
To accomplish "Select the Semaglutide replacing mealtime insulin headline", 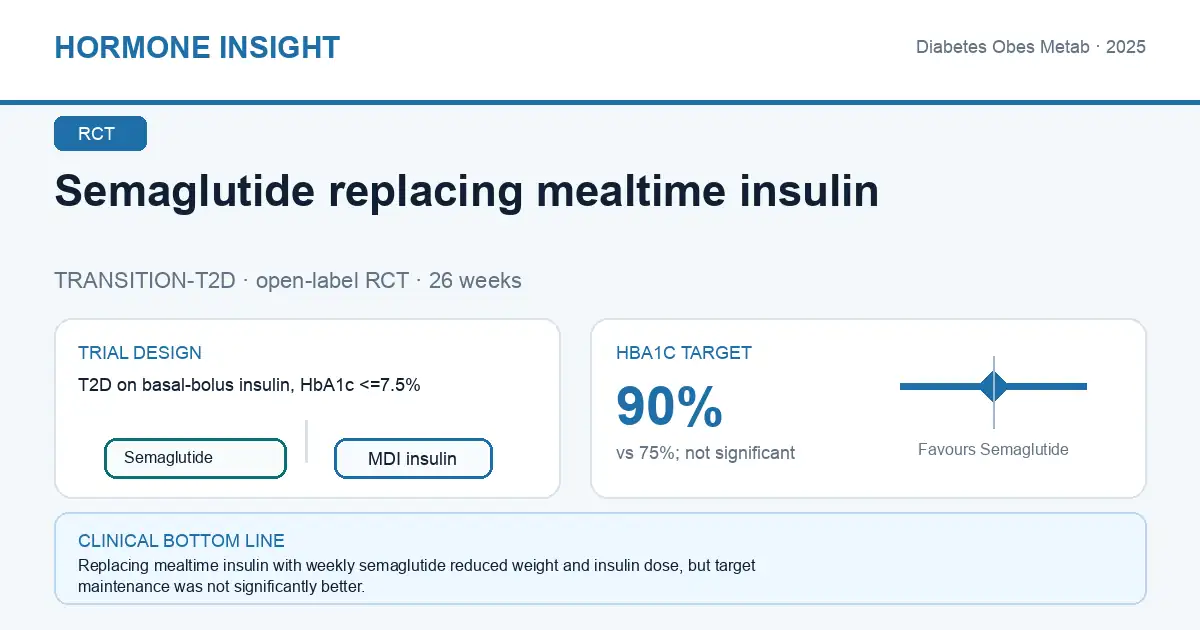I will (x=467, y=190).
